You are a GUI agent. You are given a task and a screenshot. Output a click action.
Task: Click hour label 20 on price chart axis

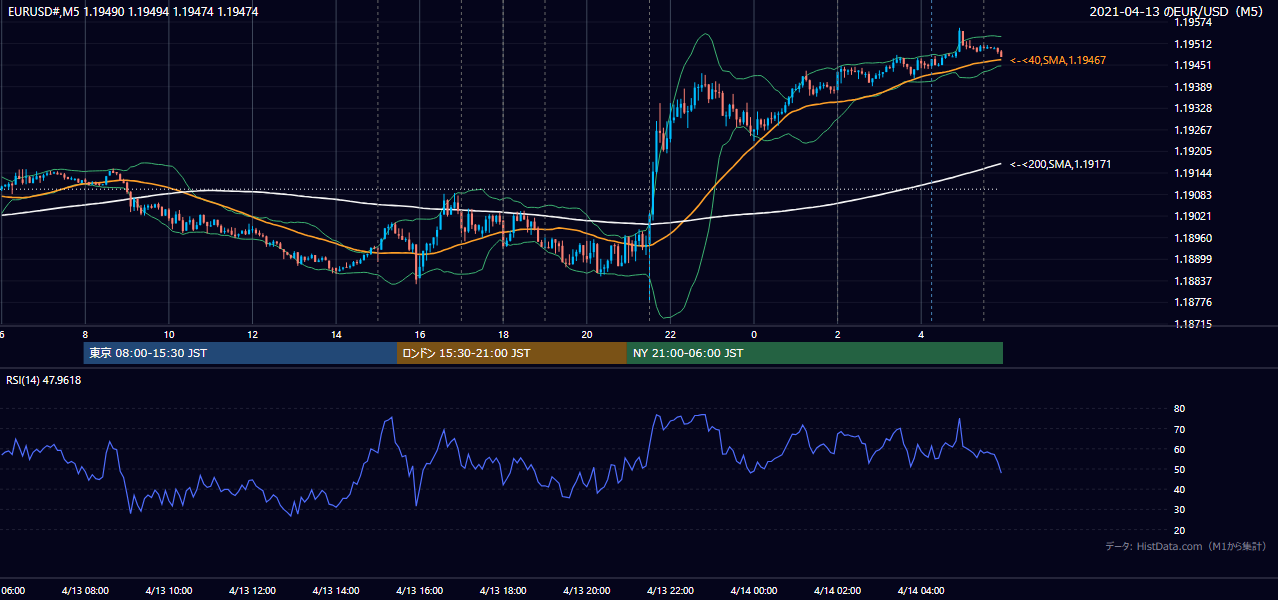click(x=587, y=334)
